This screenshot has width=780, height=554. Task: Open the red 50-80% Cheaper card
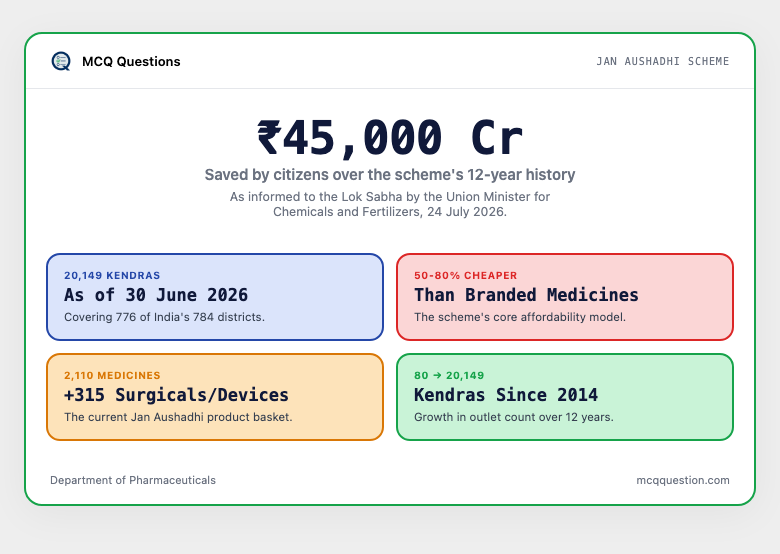pyautogui.click(x=565, y=297)
